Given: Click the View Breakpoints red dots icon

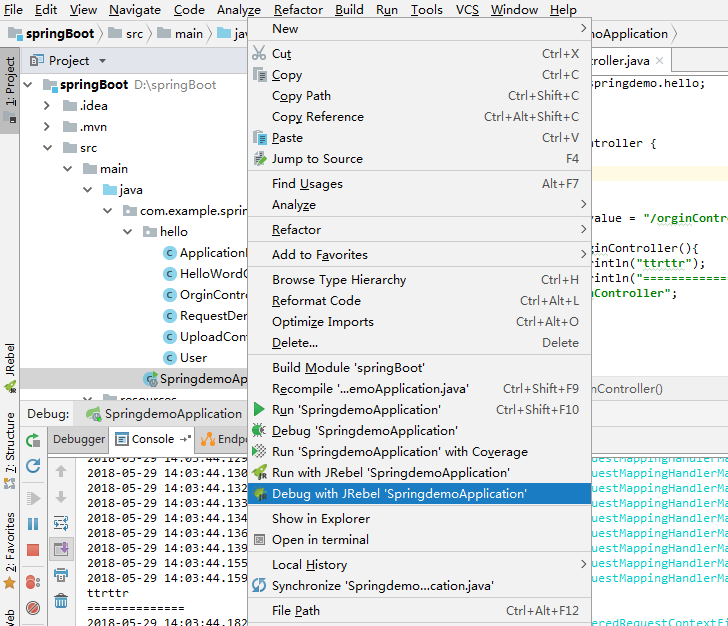Looking at the screenshot, I should coord(33,582).
